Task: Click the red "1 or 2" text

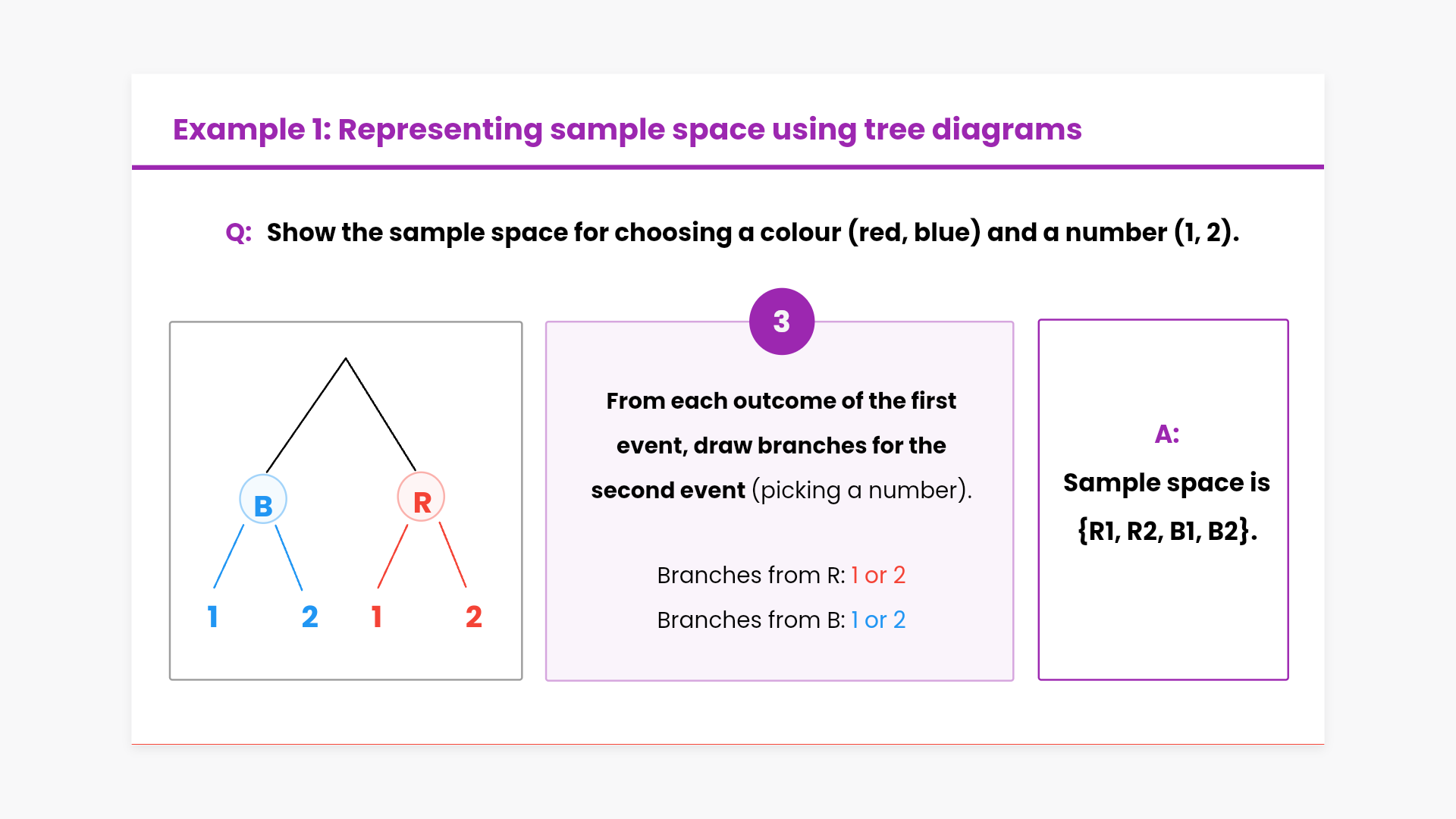Action: click(878, 576)
